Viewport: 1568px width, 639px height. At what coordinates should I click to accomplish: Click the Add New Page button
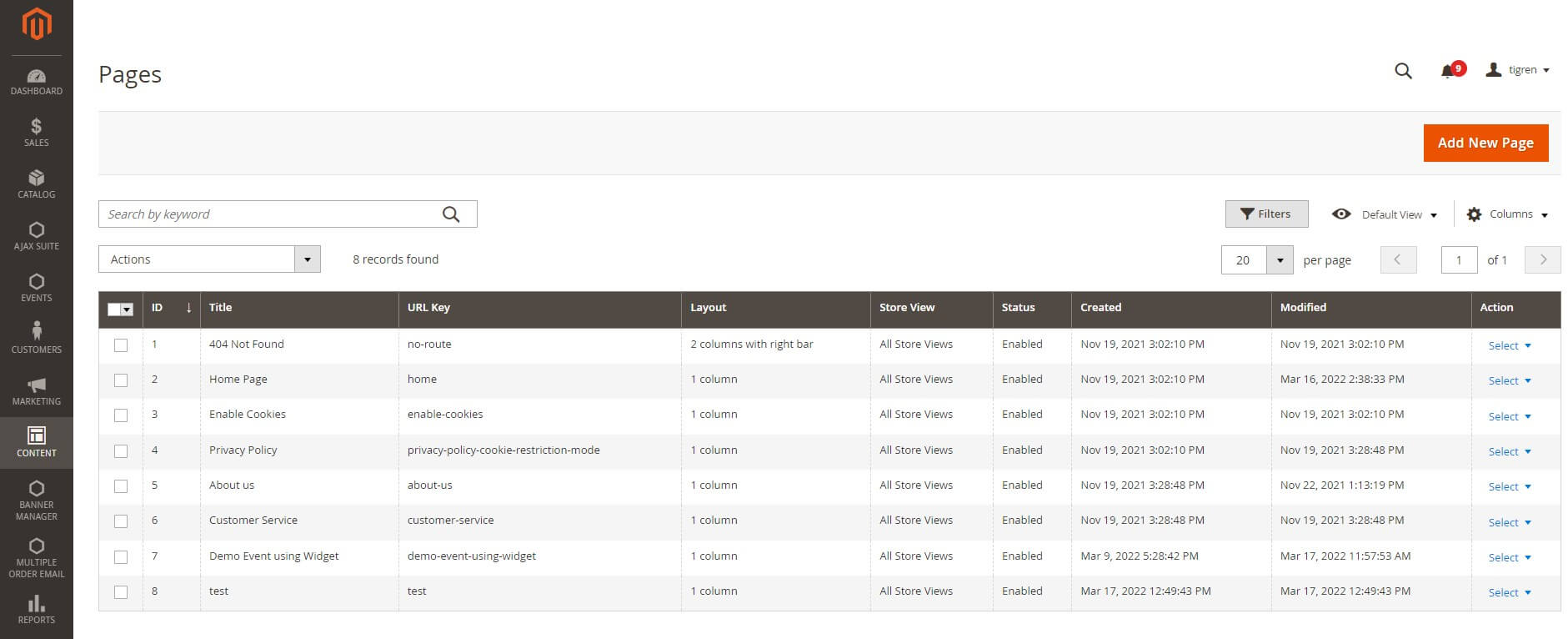[x=1485, y=143]
